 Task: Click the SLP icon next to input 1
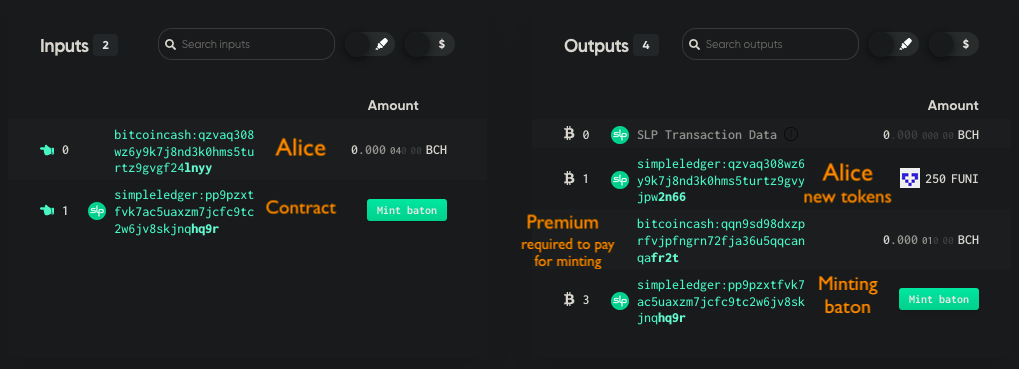coord(97,210)
